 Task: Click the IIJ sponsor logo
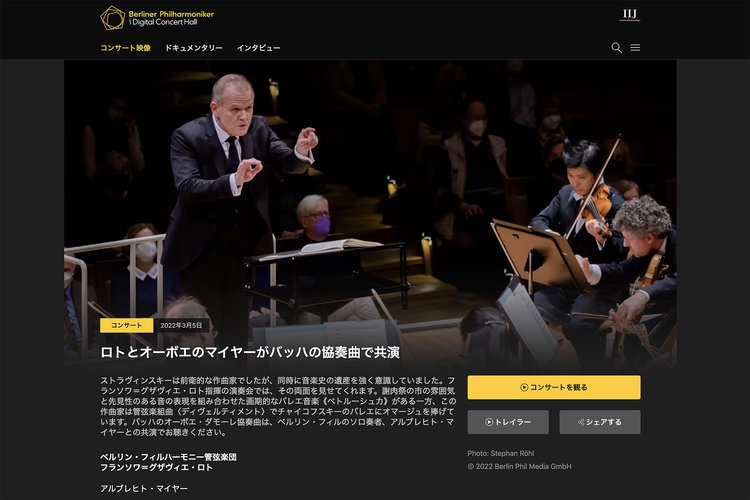coord(630,15)
